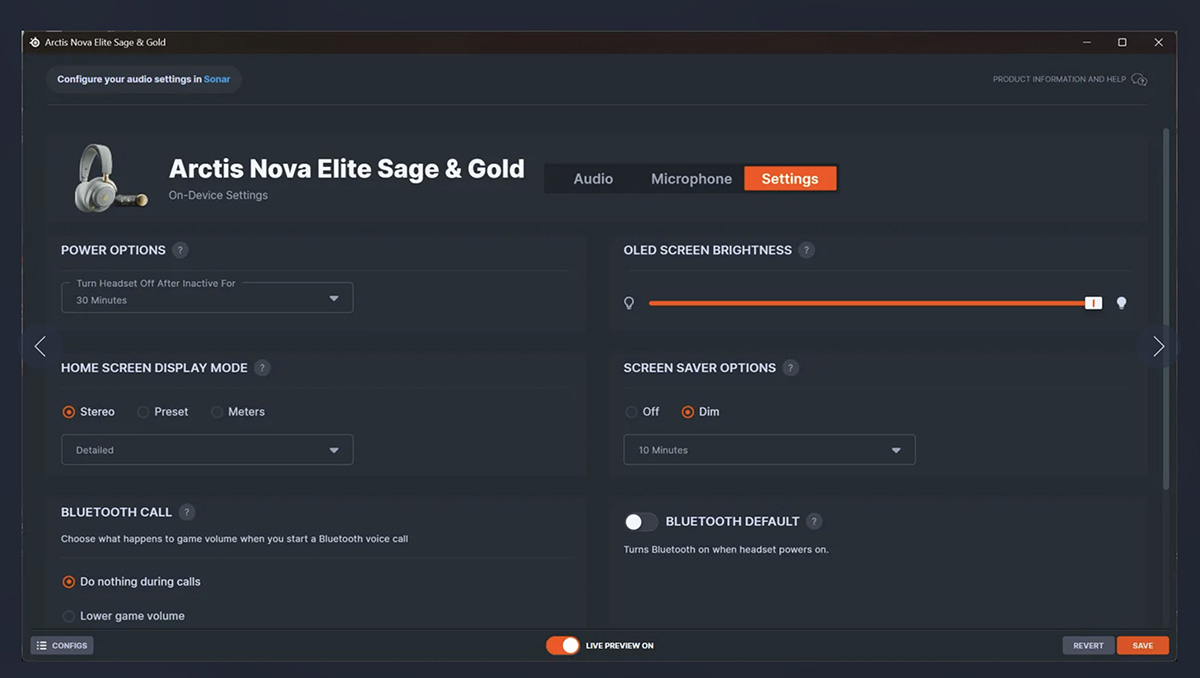Viewport: 1200px width, 678px height.
Task: Save the on-device settings
Action: click(x=1143, y=646)
